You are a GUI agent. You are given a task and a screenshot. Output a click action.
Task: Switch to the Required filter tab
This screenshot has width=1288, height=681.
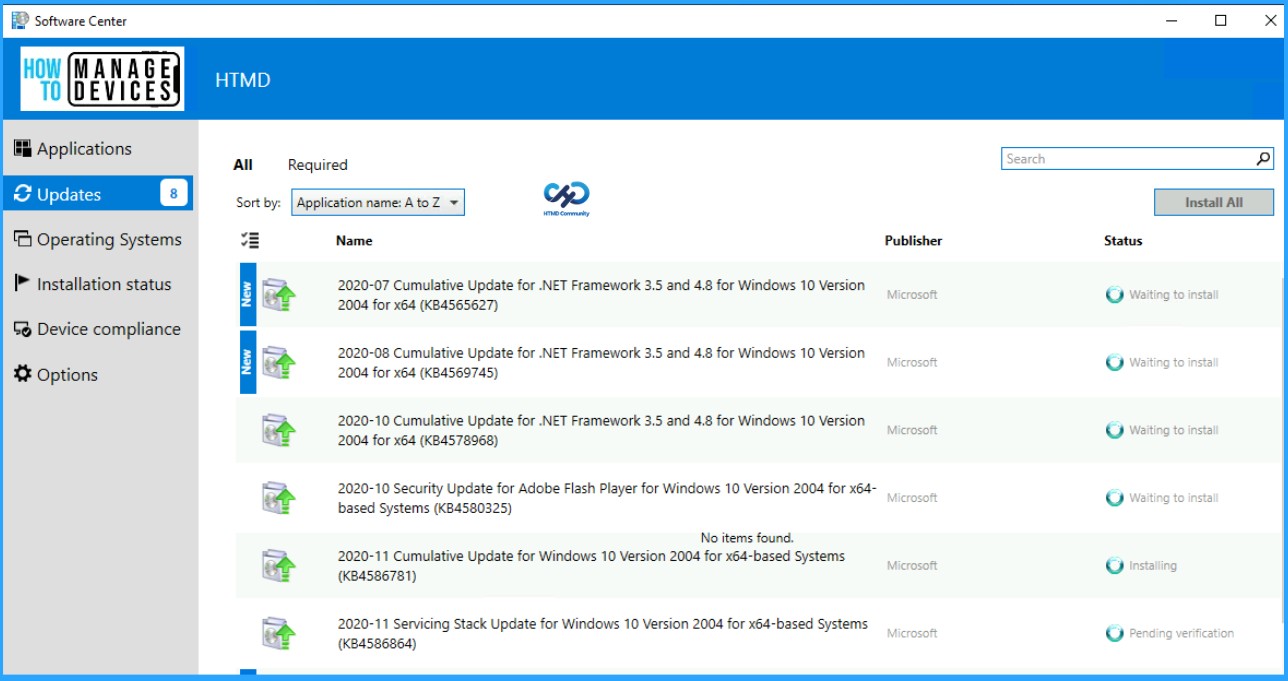click(318, 165)
